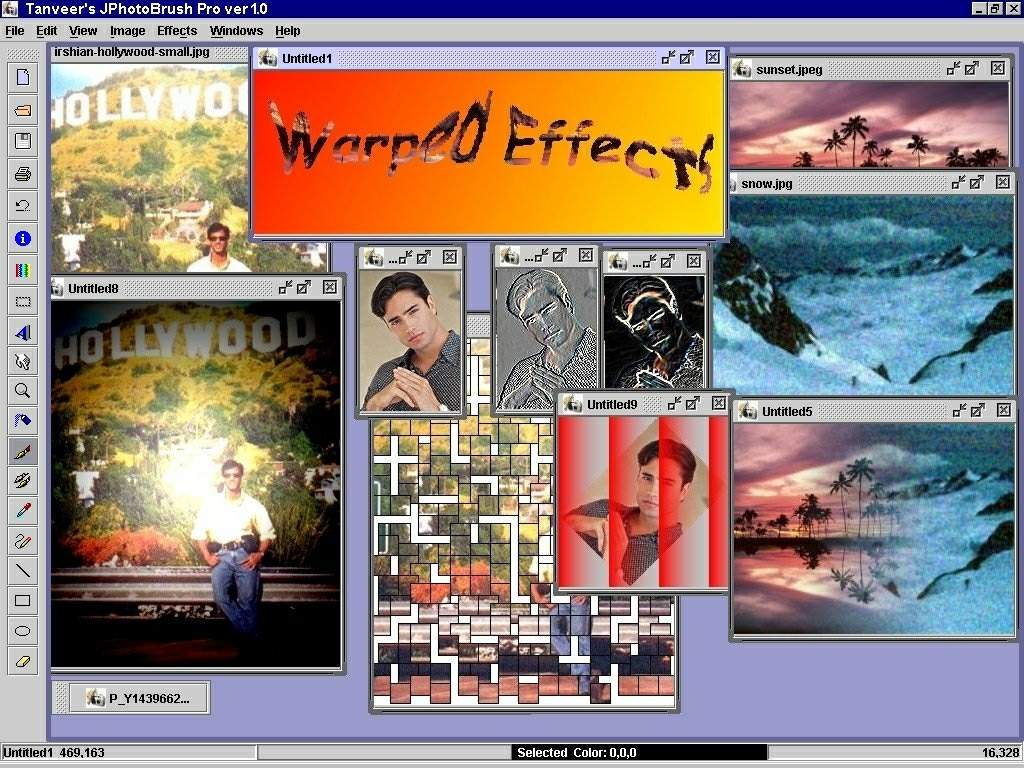Choose the freehand scribble pencil tool

click(x=23, y=541)
